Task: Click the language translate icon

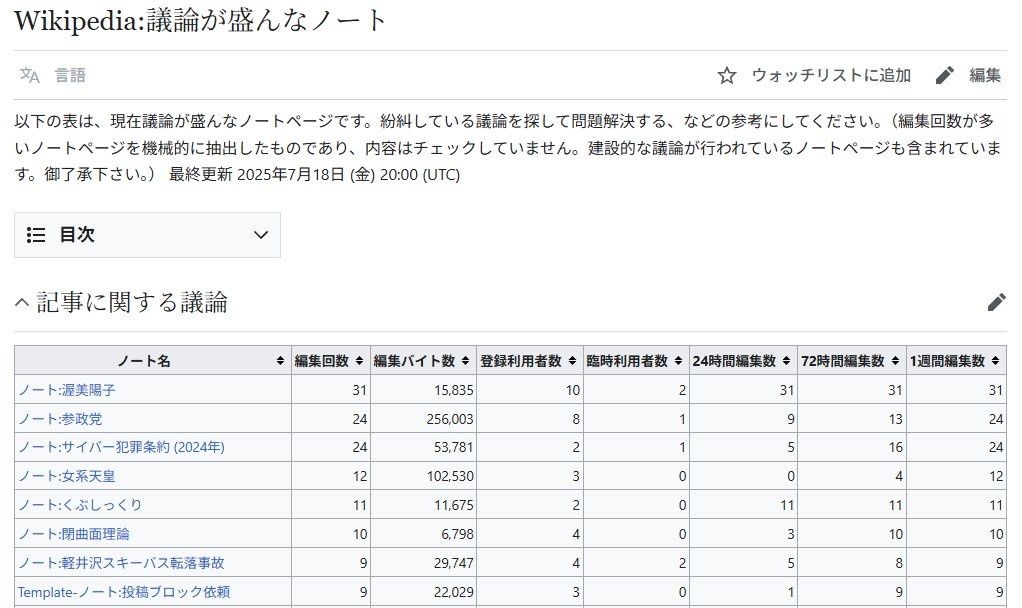Action: pos(30,75)
